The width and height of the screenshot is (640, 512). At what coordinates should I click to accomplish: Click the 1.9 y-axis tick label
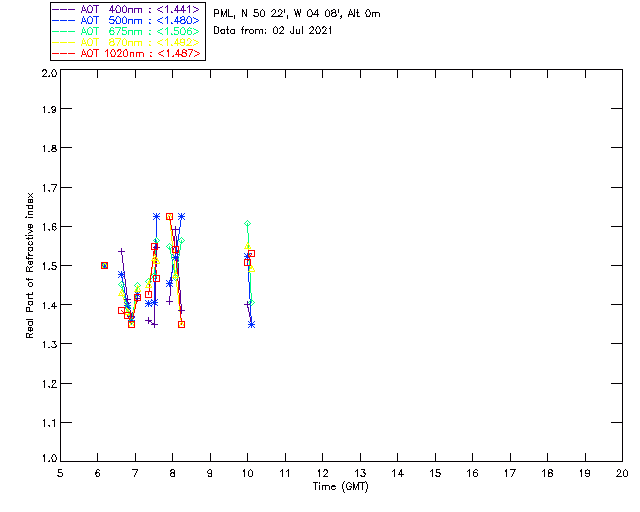coord(49,109)
